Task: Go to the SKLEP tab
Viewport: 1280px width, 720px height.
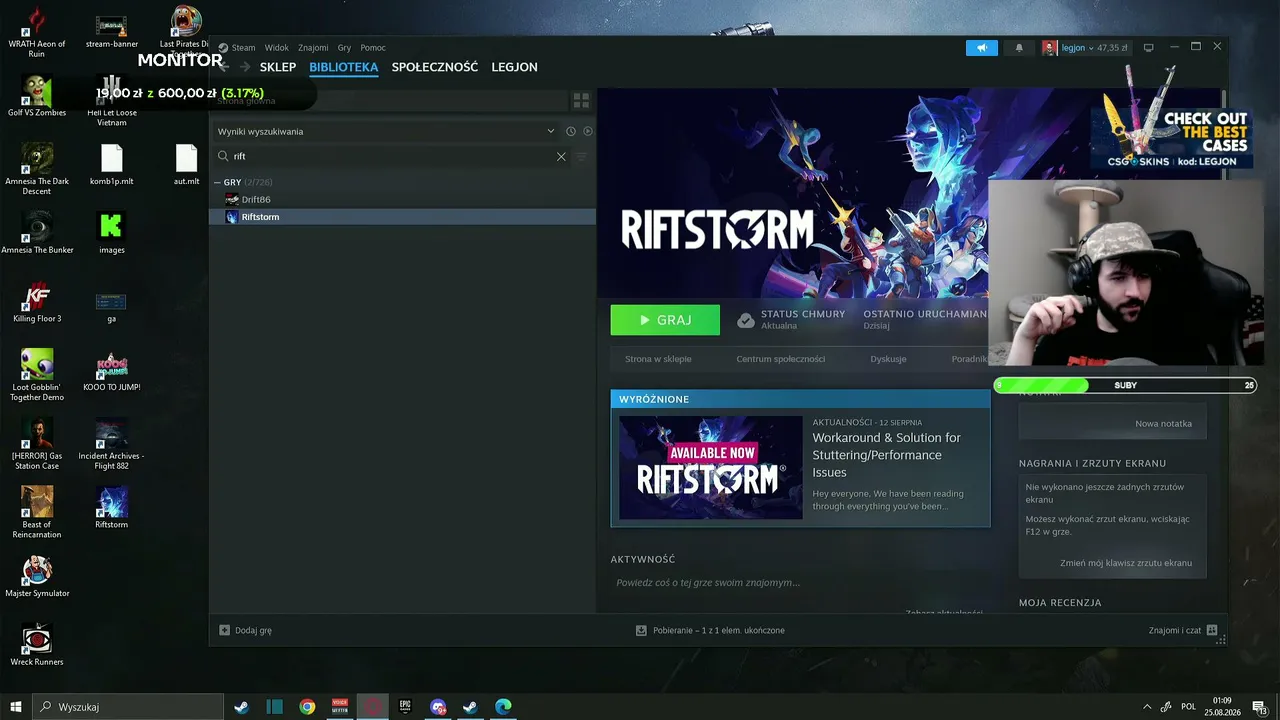Action: [x=278, y=67]
